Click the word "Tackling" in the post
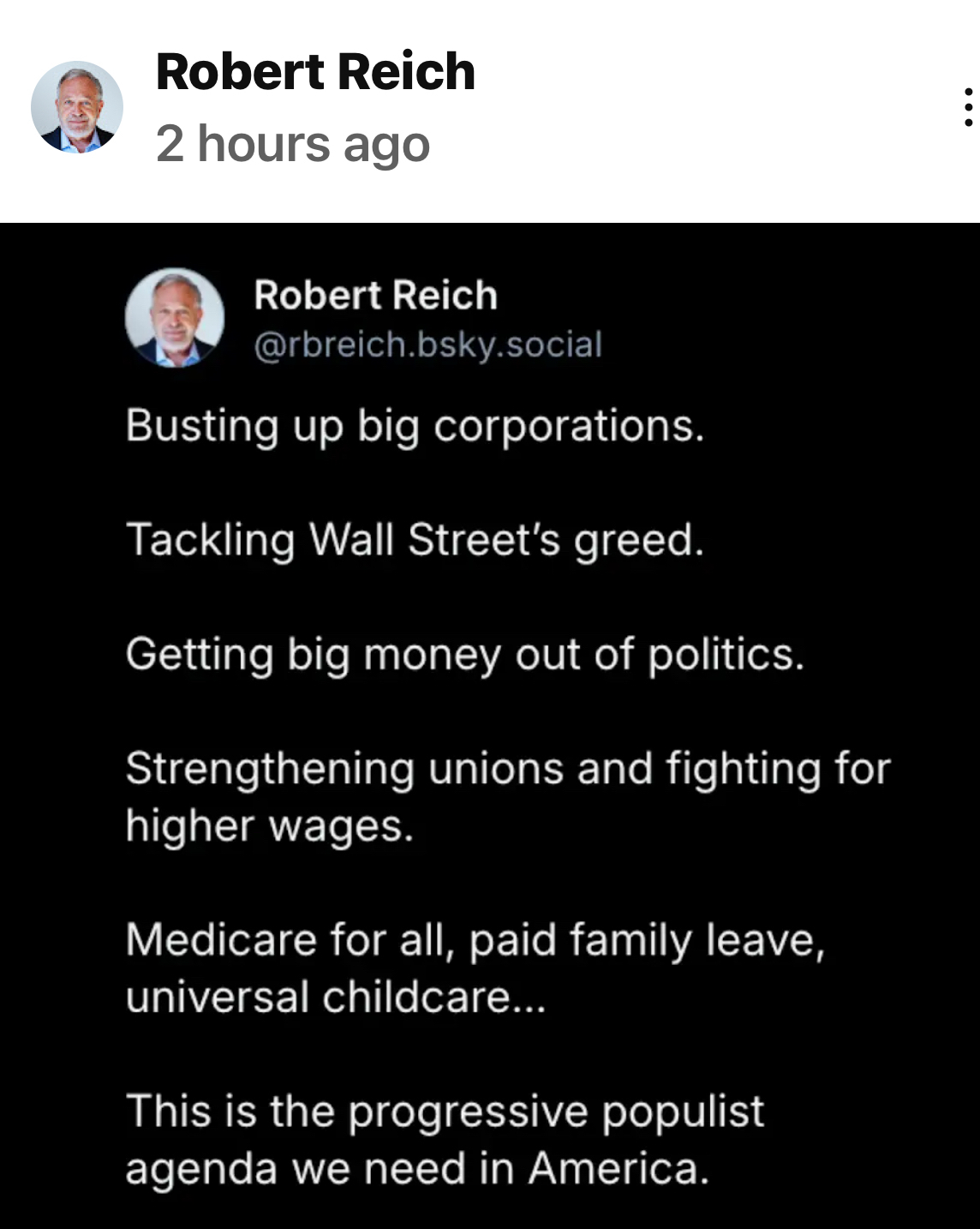This screenshot has height=1229, width=980. [x=210, y=541]
